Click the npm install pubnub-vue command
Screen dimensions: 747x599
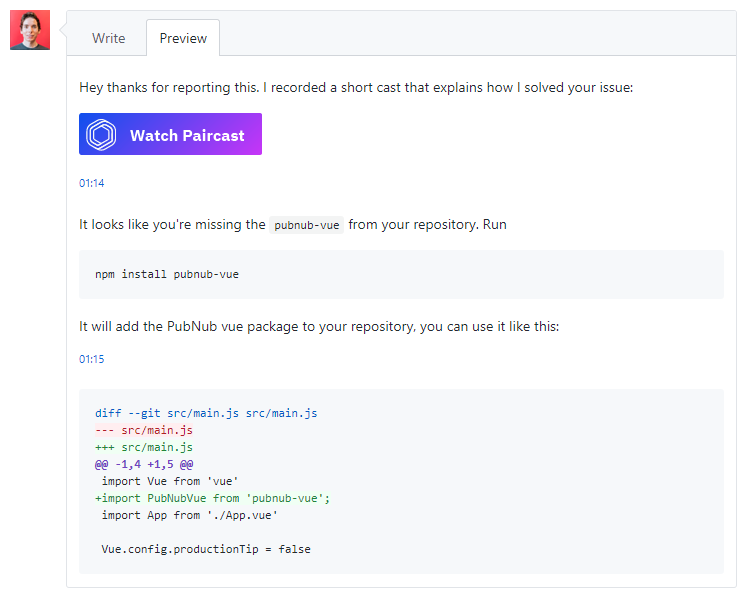(x=167, y=274)
